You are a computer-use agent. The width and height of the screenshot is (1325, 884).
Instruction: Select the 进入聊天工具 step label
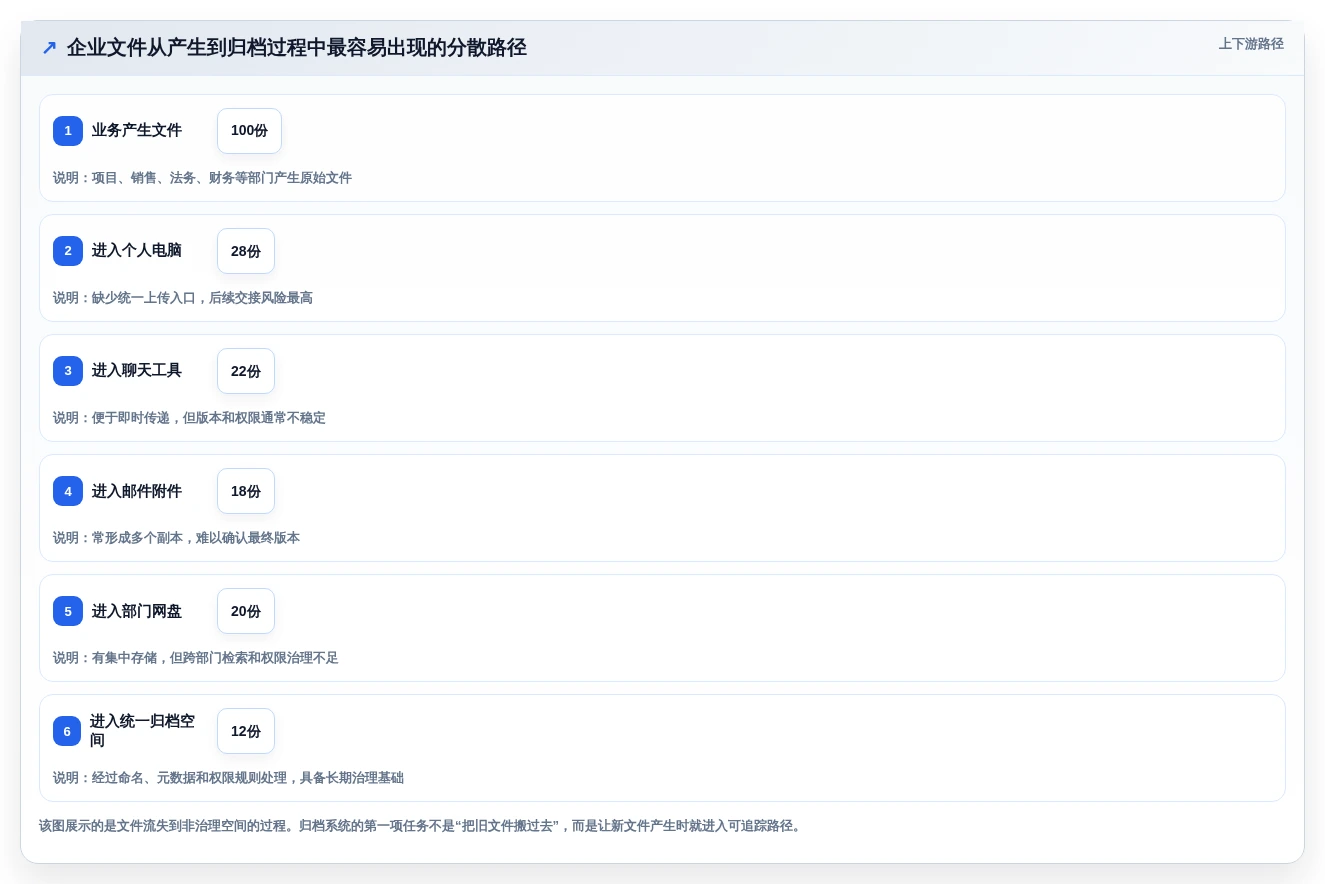[137, 371]
